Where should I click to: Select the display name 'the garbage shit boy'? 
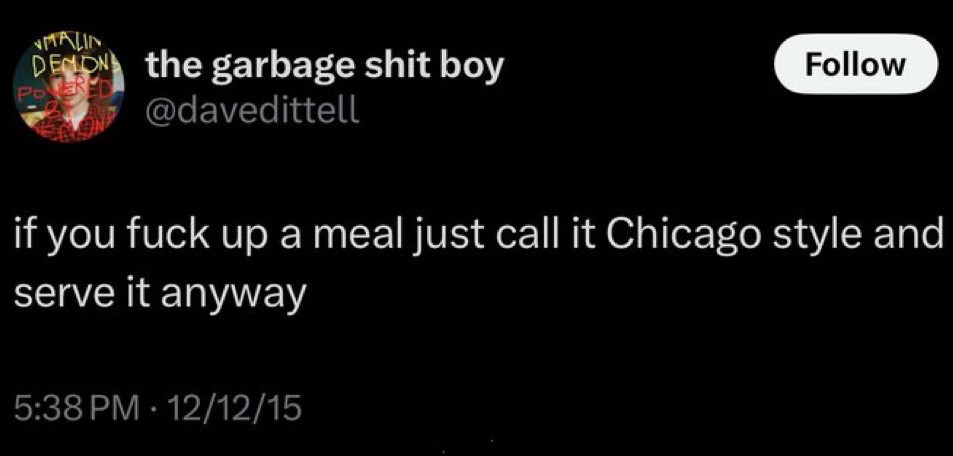pyautogui.click(x=323, y=67)
